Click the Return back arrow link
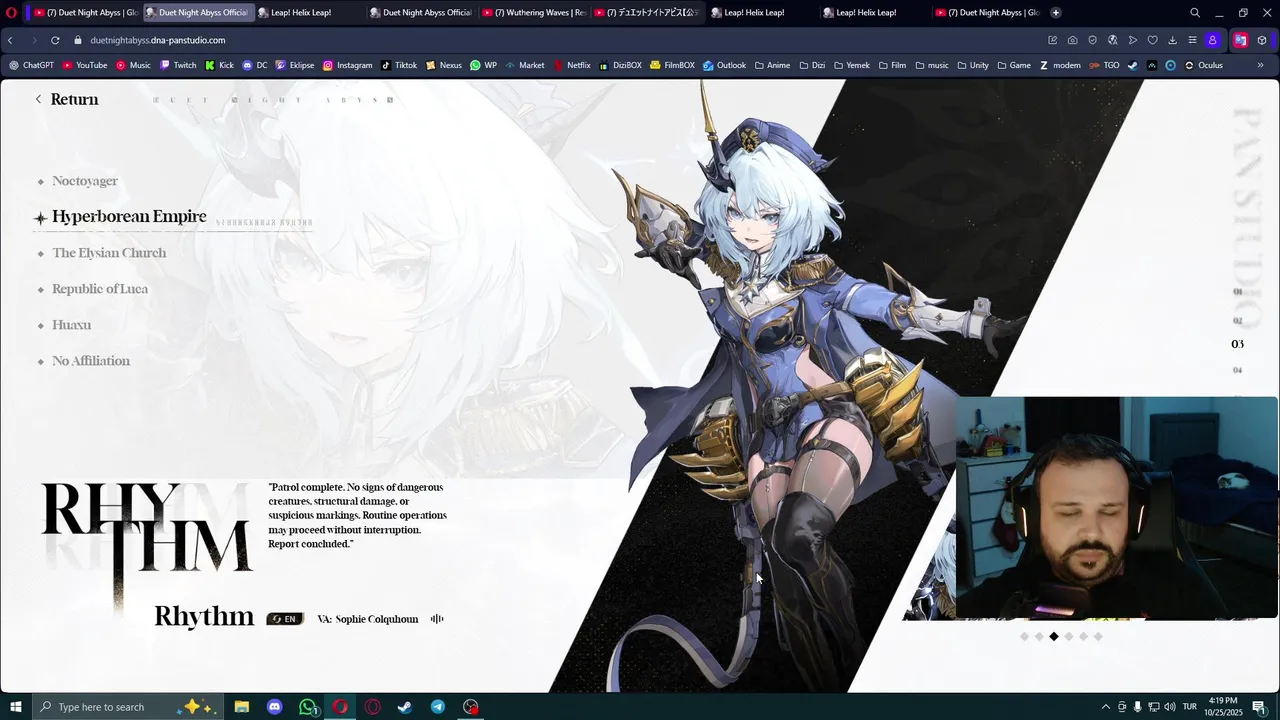 click(66, 99)
